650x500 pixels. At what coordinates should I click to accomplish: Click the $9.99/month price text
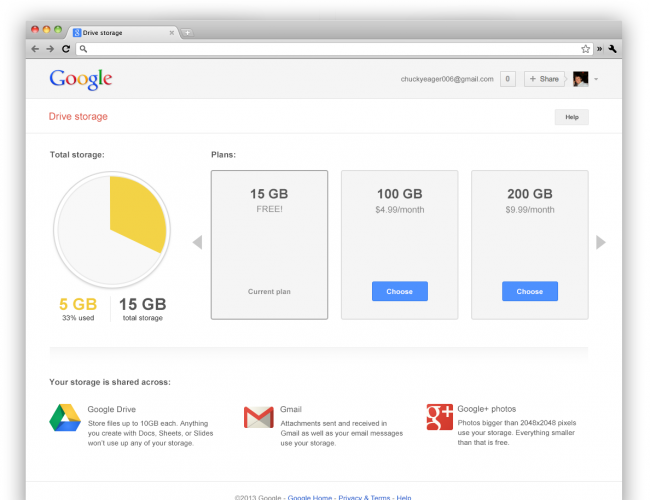point(530,210)
